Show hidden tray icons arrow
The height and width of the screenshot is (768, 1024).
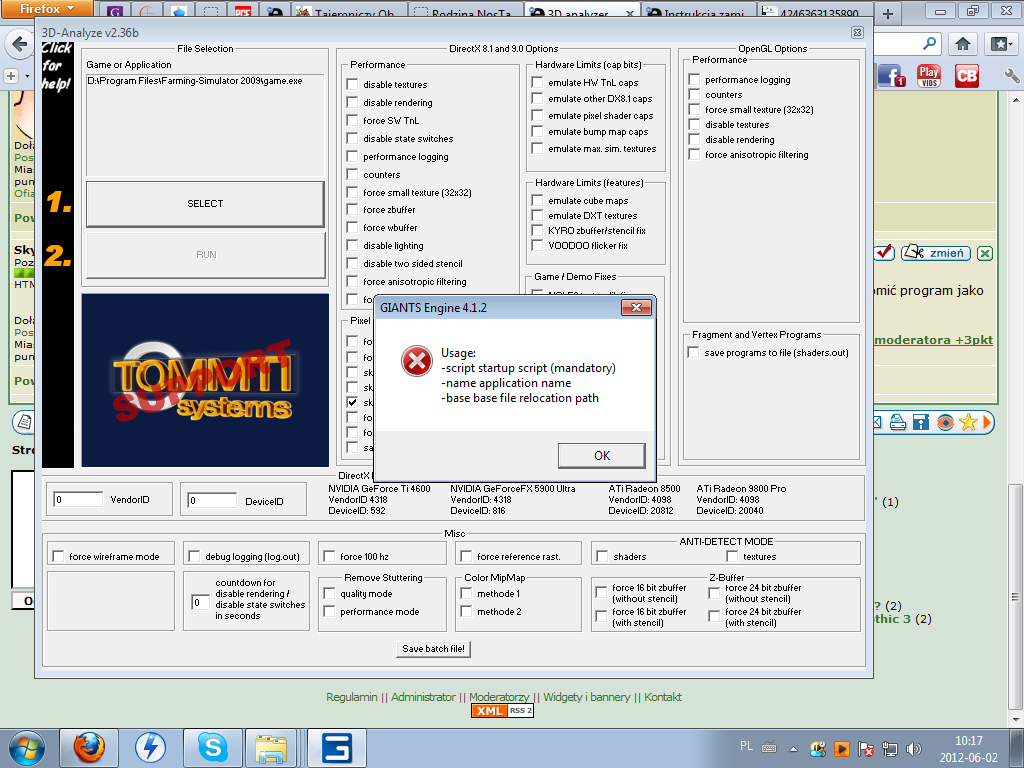pos(793,749)
